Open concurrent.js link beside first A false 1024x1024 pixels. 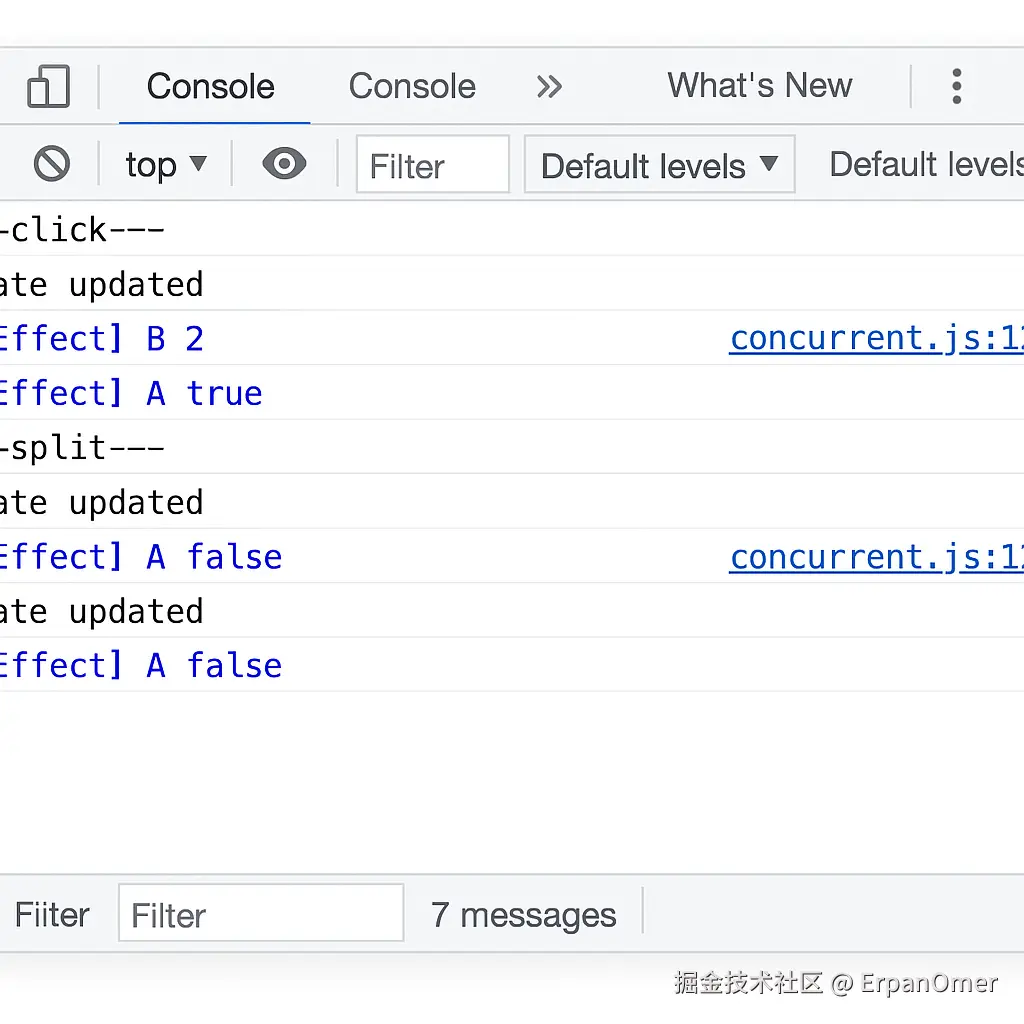coord(876,557)
